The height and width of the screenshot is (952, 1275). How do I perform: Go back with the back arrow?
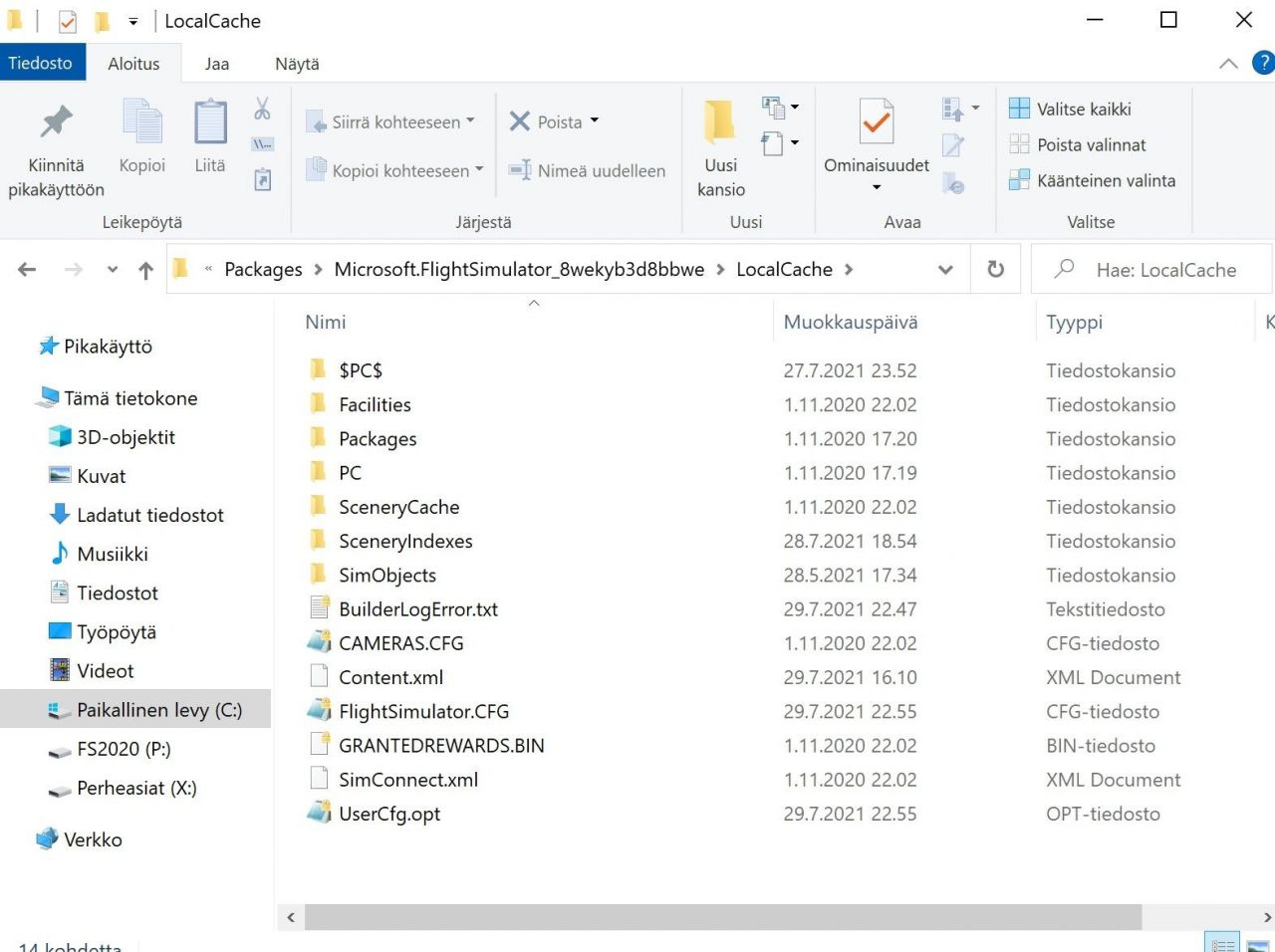tap(27, 270)
